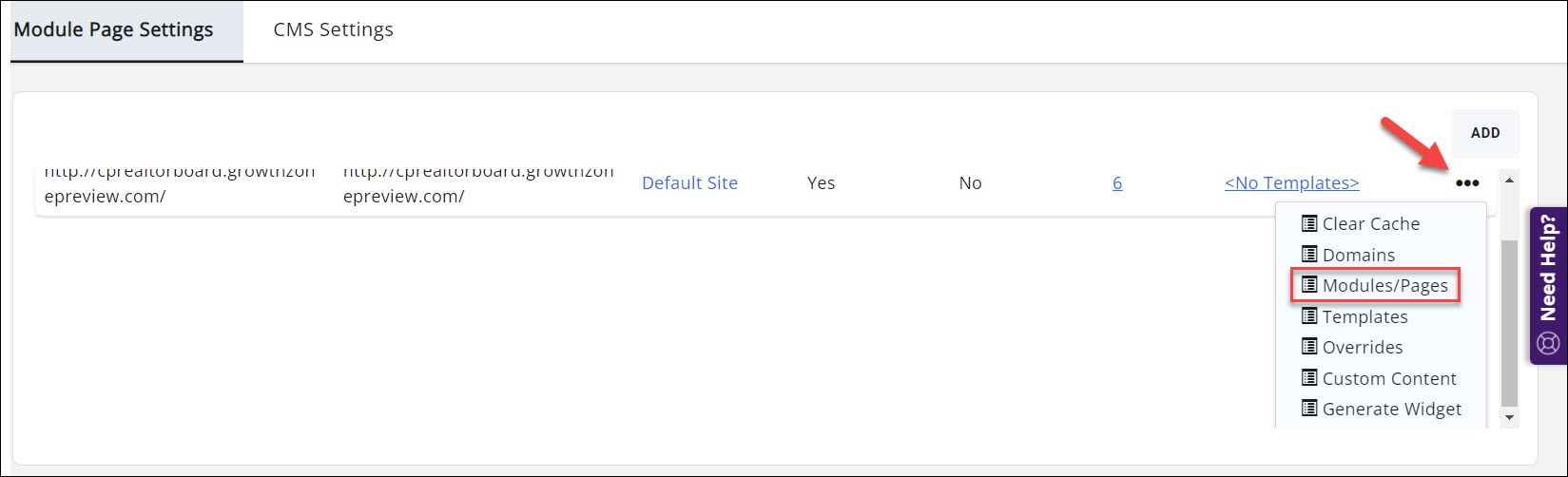This screenshot has height=477, width=1568.
Task: Click the list icon beside Generate Widget
Action: tap(1309, 409)
